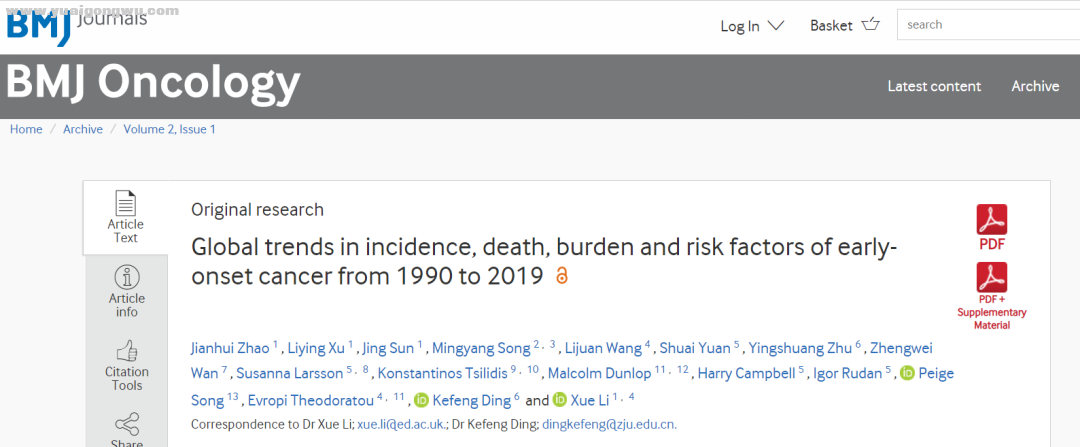Go to Latest content
Screen dimensions: 1080x447
click(x=934, y=86)
